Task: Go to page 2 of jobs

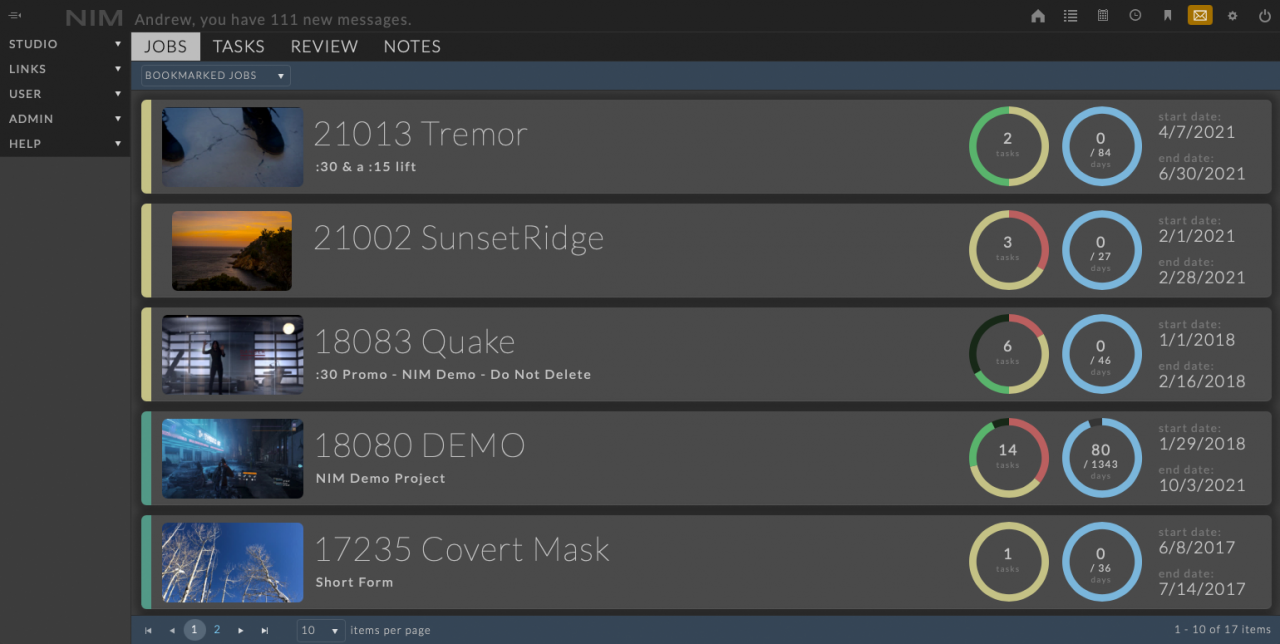Action: pos(217,630)
